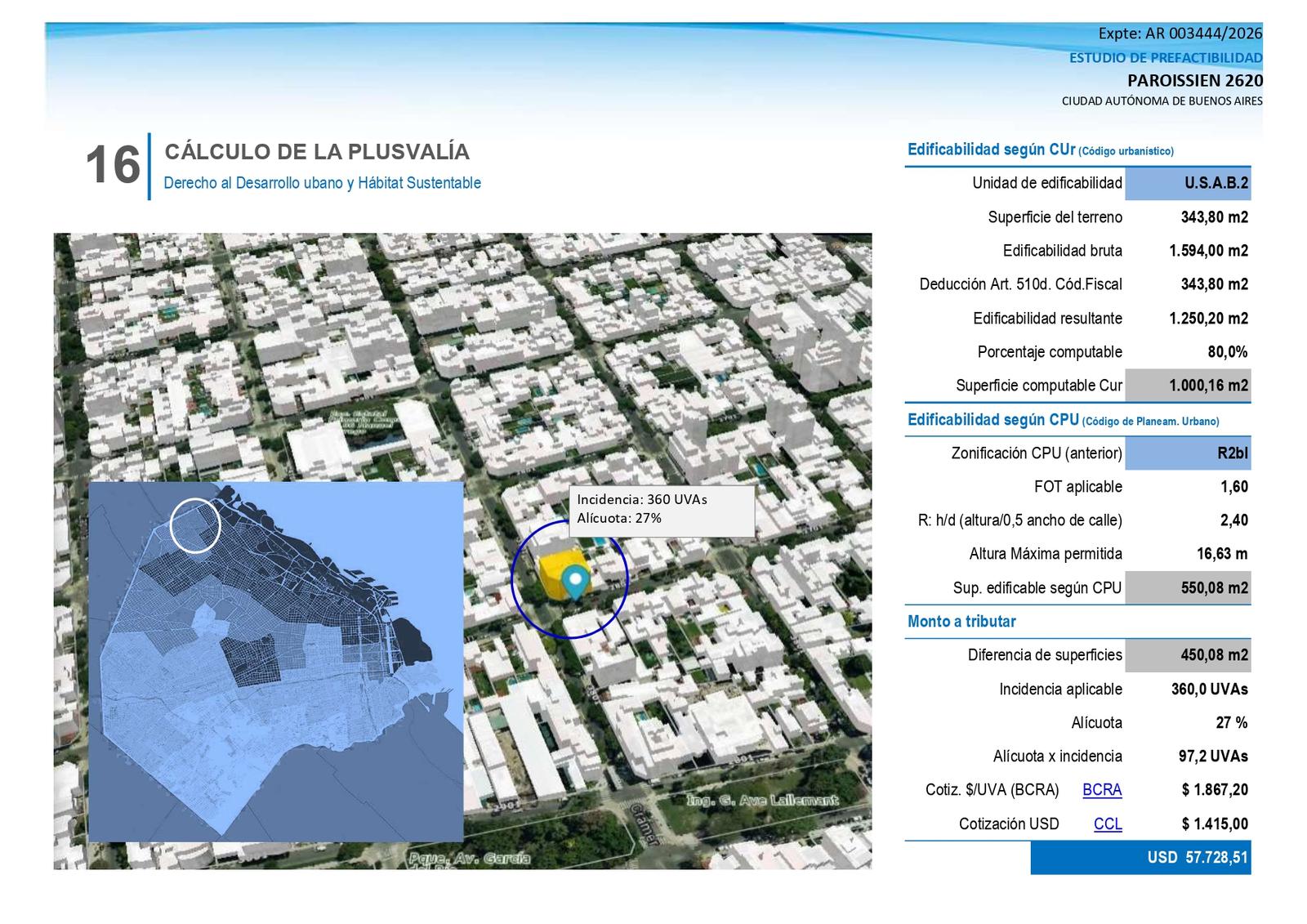Viewport: 1307px width, 924px height.
Task: Click the Edificabilidad según CPU heading
Action: click(x=1063, y=421)
